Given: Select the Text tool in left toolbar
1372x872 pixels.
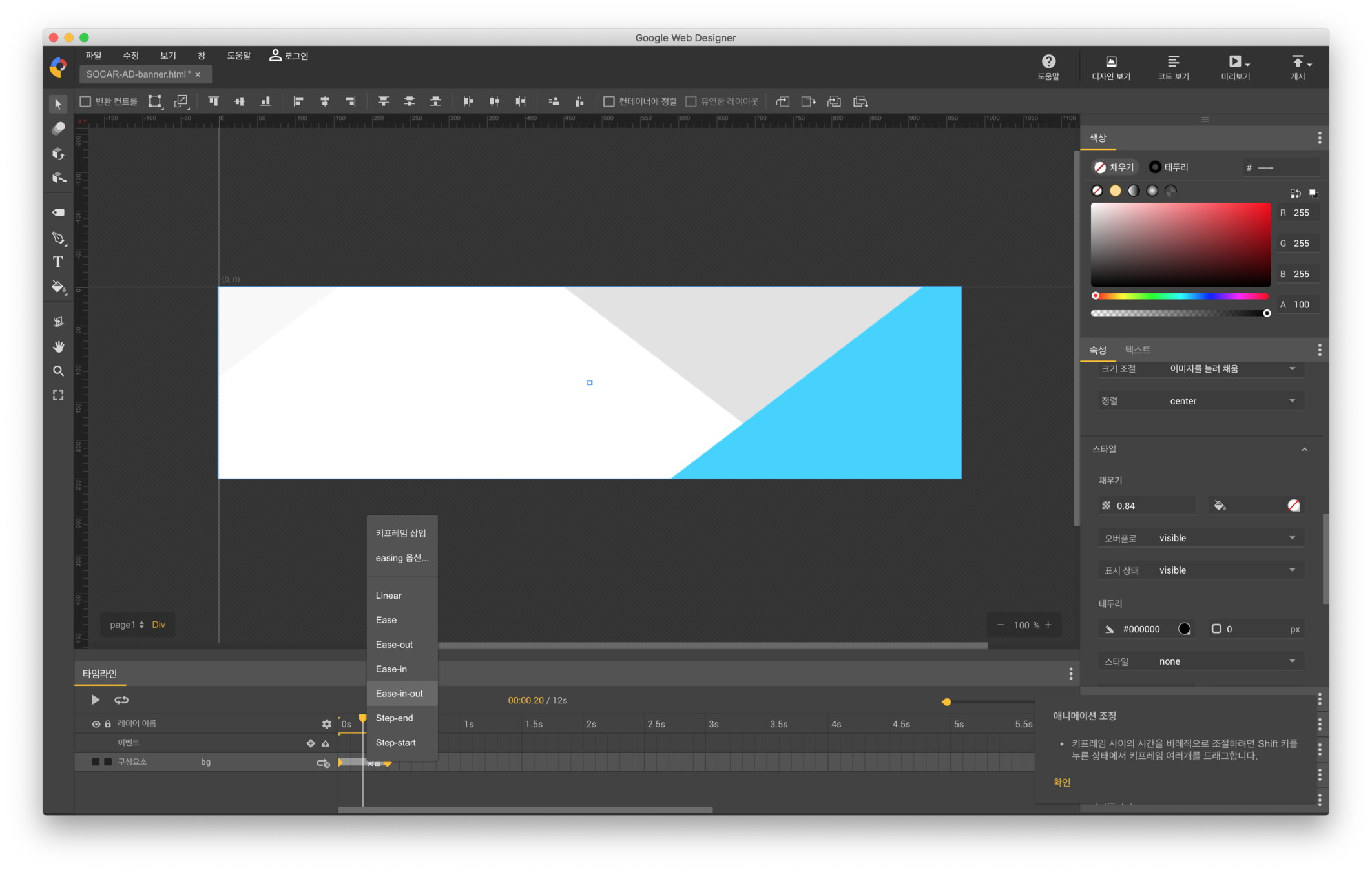Looking at the screenshot, I should tap(58, 262).
